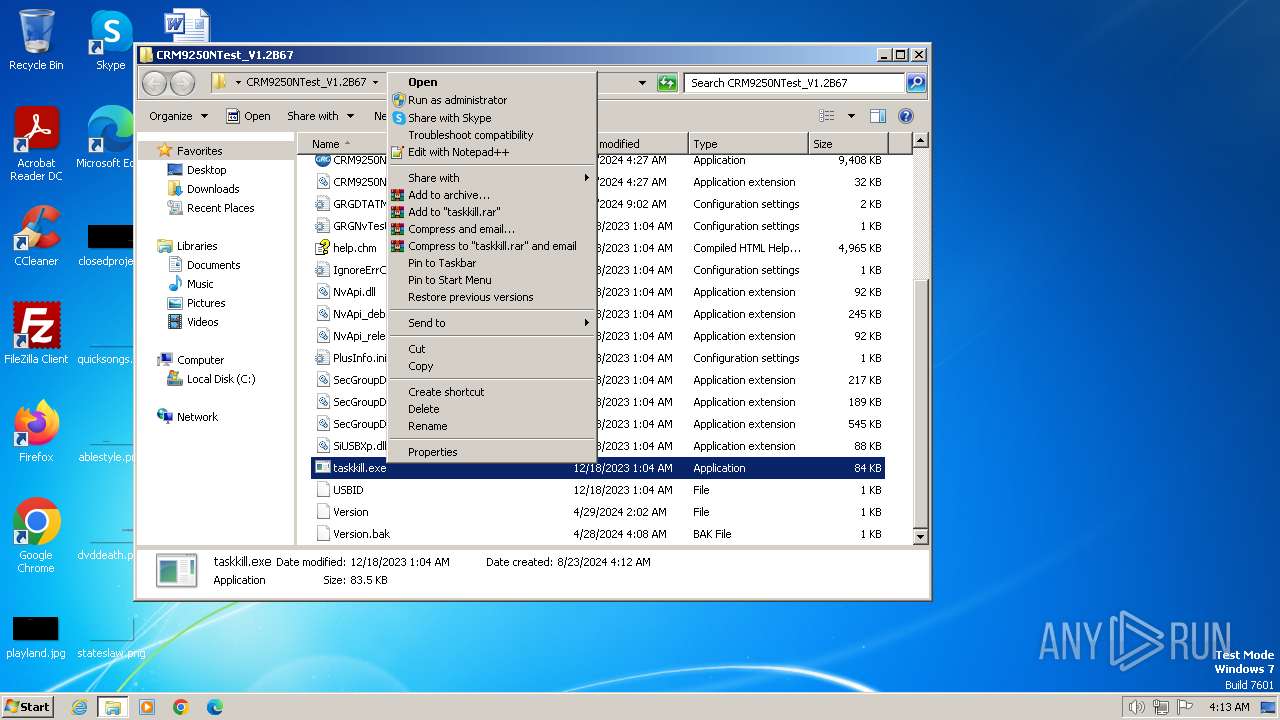Select the USBID file row
This screenshot has width=1280, height=720.
tap(598, 490)
